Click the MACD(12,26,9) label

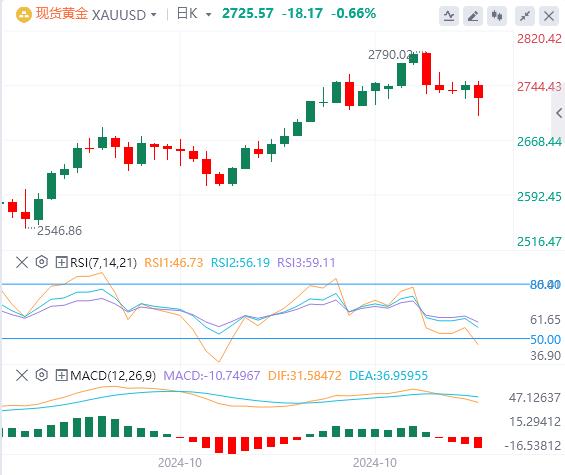[113, 376]
